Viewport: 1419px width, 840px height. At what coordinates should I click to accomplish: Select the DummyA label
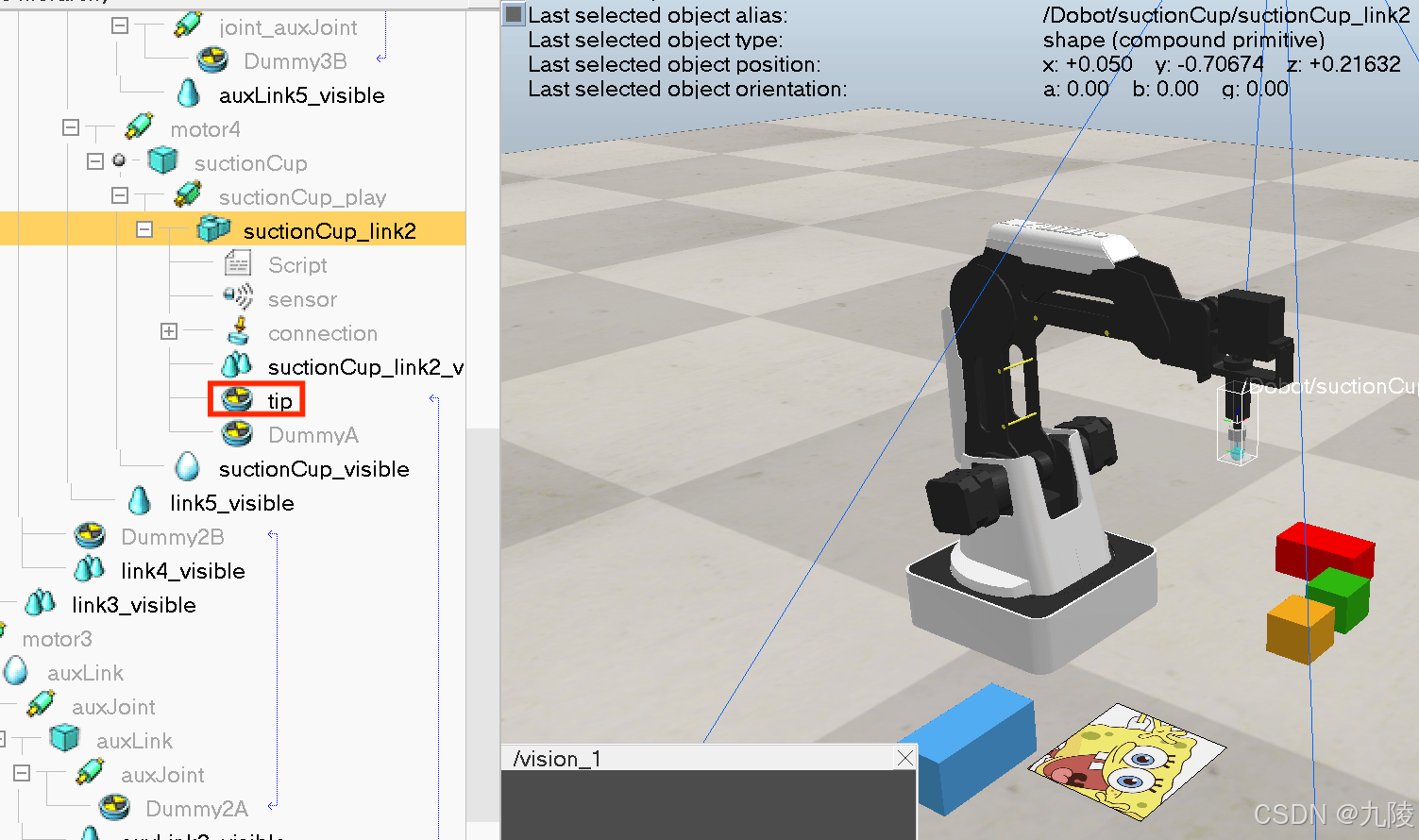[x=313, y=435]
